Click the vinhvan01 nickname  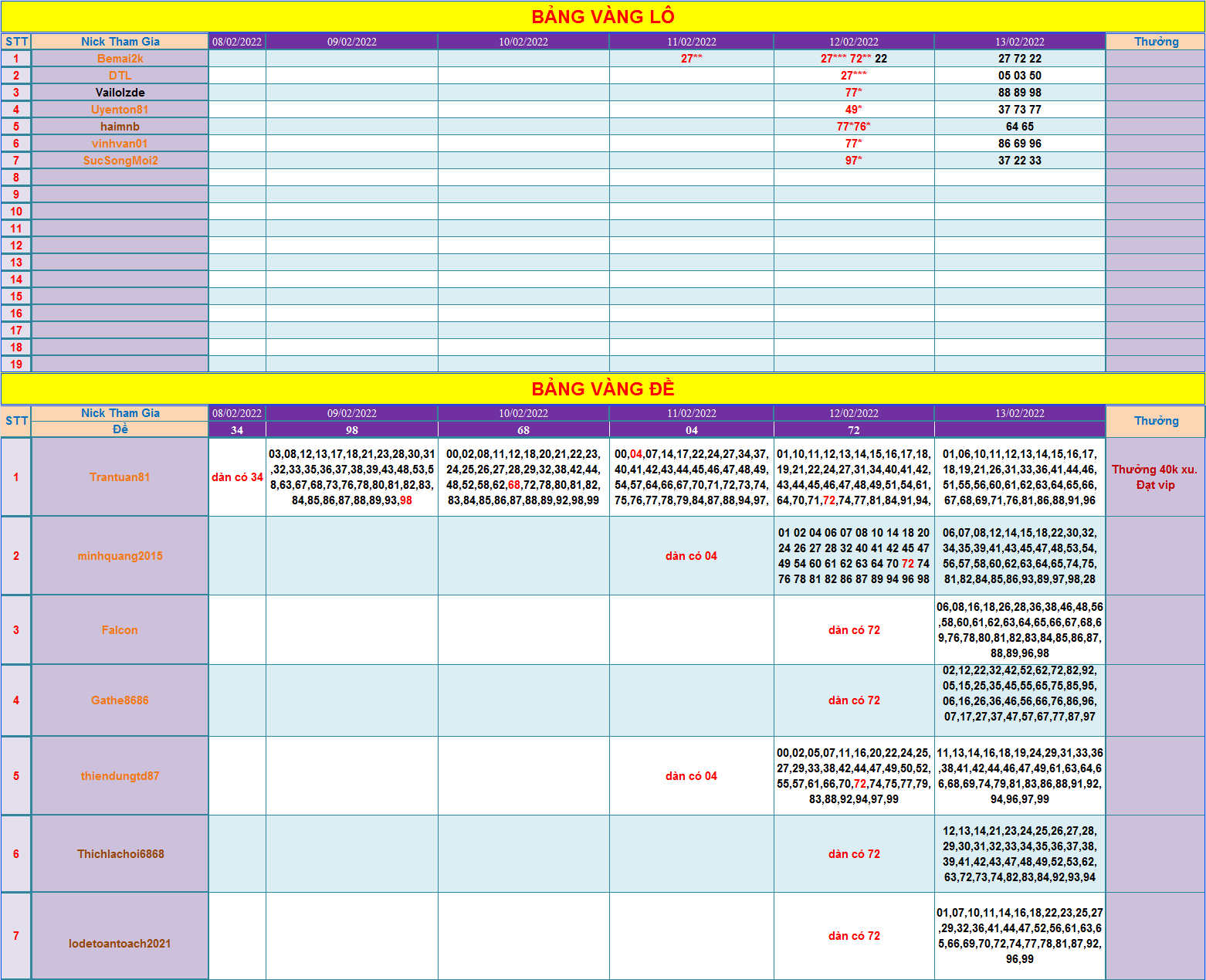tap(120, 144)
